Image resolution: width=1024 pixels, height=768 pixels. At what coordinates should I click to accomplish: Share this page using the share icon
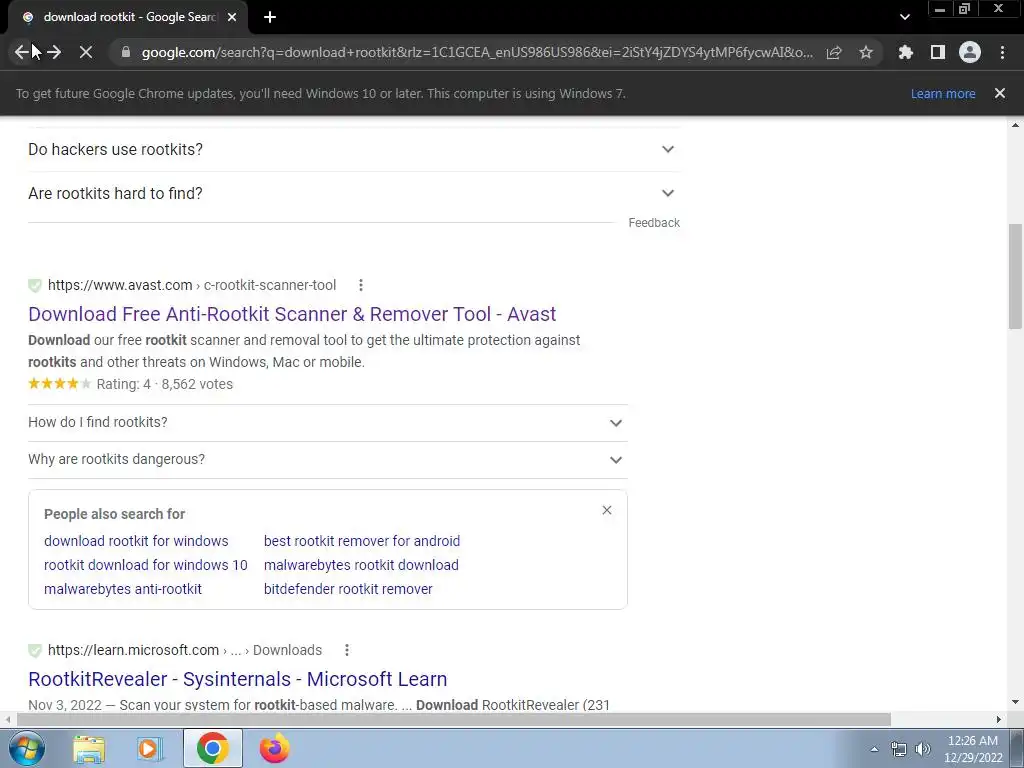(x=834, y=53)
